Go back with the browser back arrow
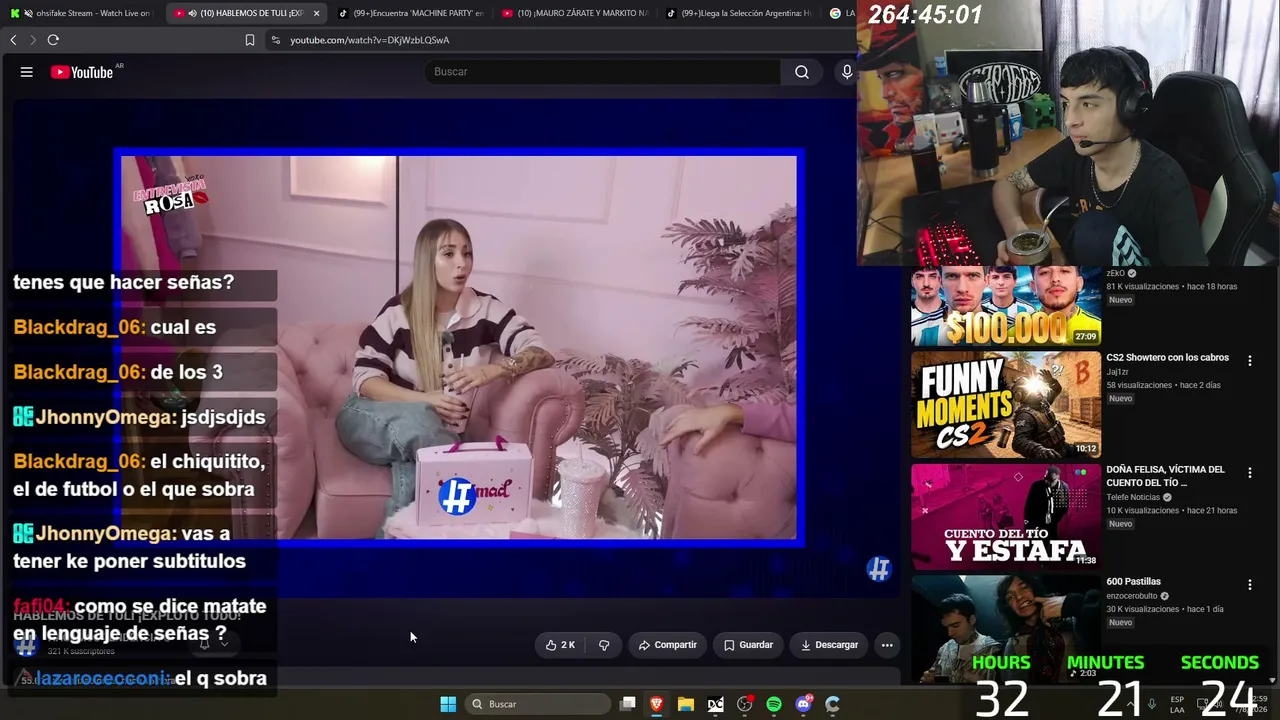Viewport: 1280px width, 720px height. click(x=13, y=40)
